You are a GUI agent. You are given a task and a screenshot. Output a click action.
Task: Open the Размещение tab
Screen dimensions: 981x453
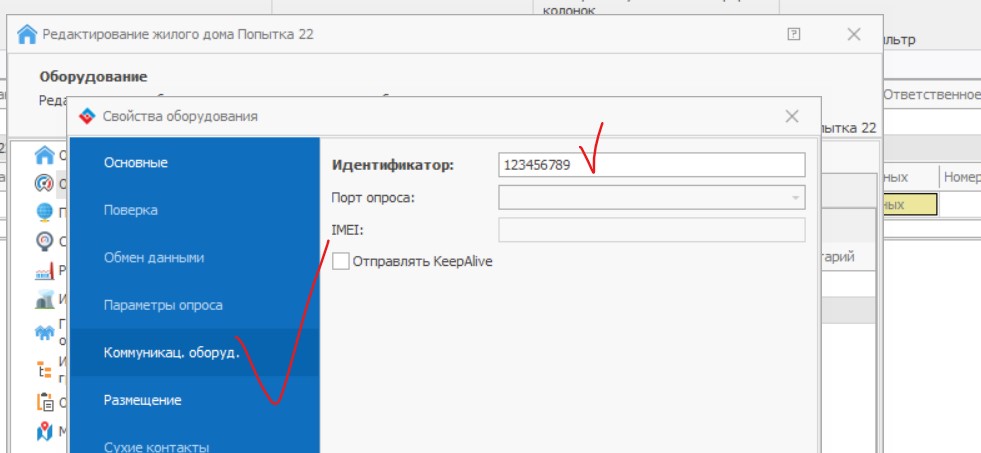pyautogui.click(x=143, y=400)
